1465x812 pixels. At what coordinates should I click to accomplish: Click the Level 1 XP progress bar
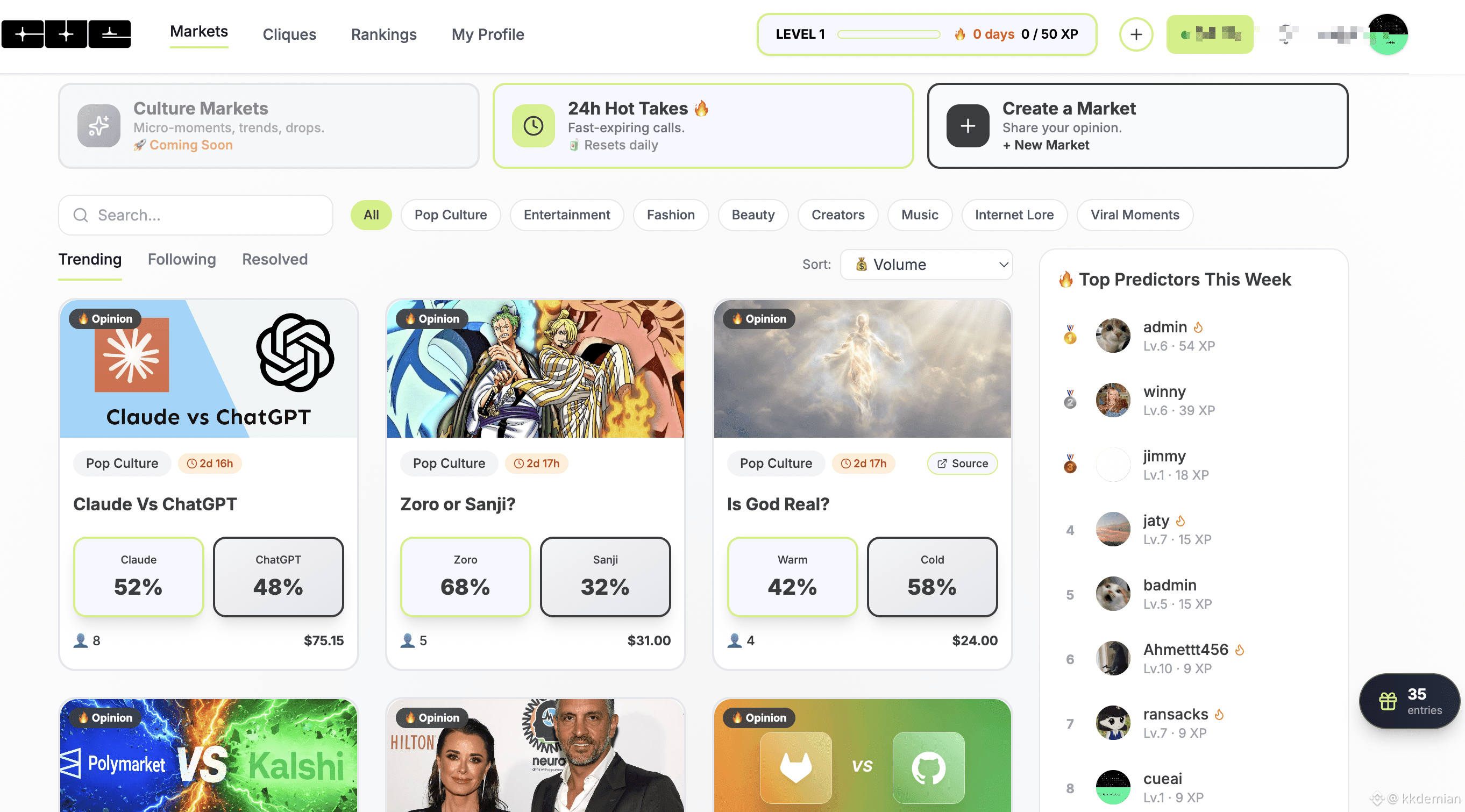pos(888,35)
